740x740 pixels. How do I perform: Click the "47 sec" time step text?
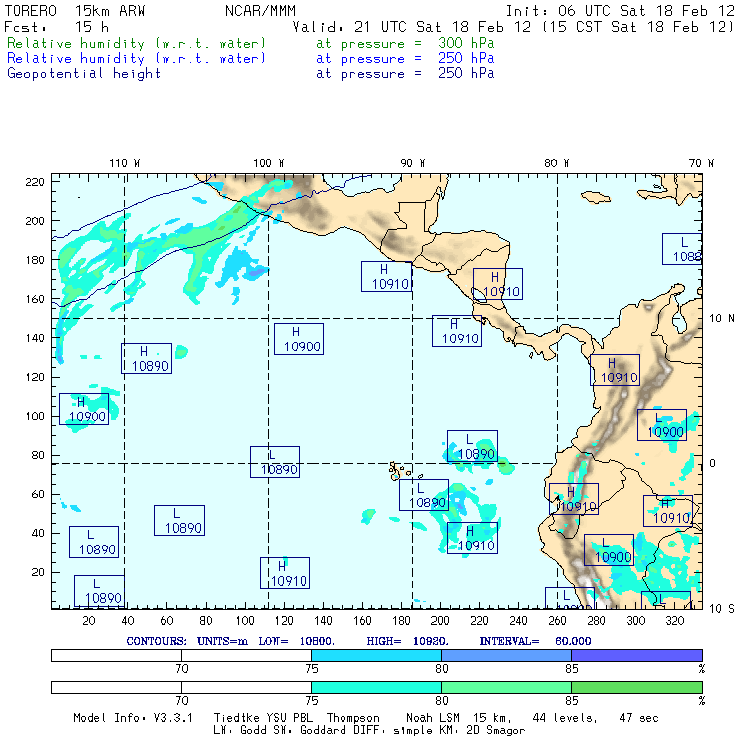pyautogui.click(x=639, y=718)
